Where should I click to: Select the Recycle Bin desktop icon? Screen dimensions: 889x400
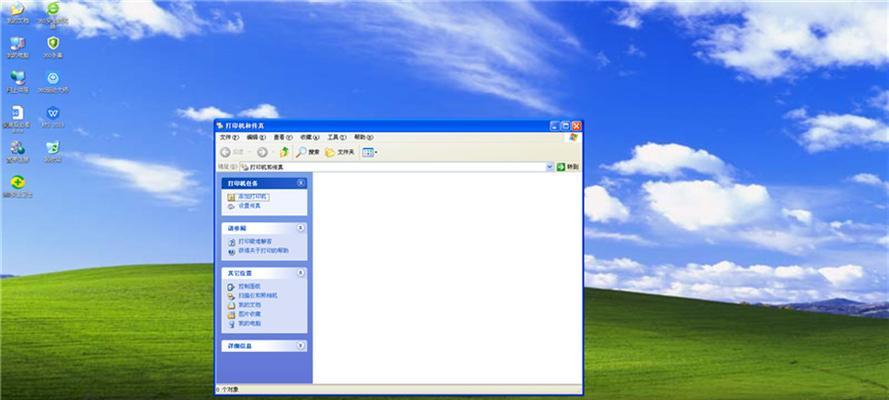point(53,151)
